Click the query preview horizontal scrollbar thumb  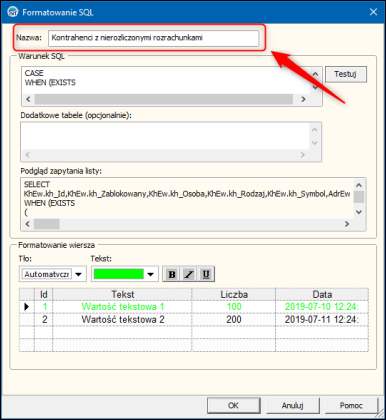point(47,224)
